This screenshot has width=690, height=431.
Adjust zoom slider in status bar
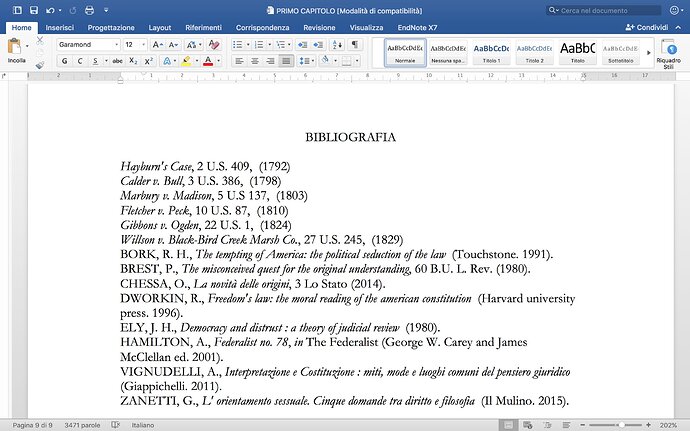(x=621, y=425)
